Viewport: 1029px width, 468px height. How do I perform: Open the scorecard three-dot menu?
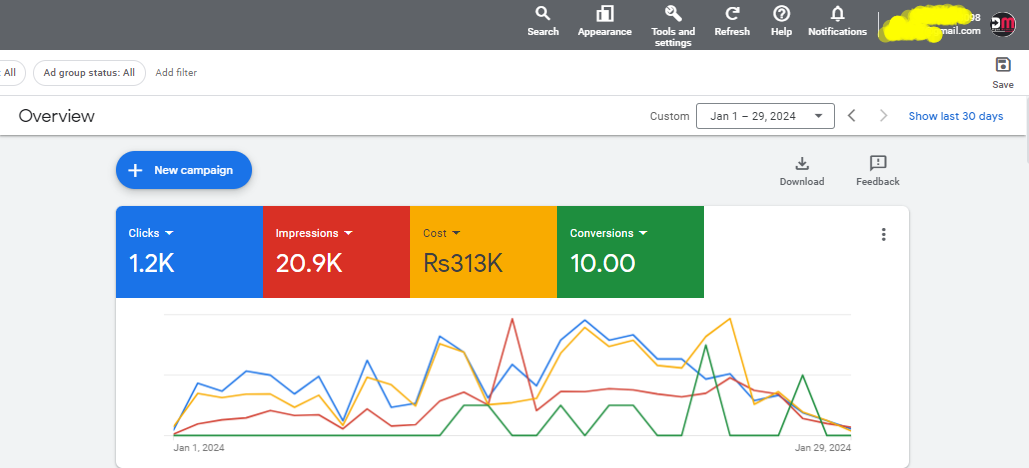click(884, 234)
